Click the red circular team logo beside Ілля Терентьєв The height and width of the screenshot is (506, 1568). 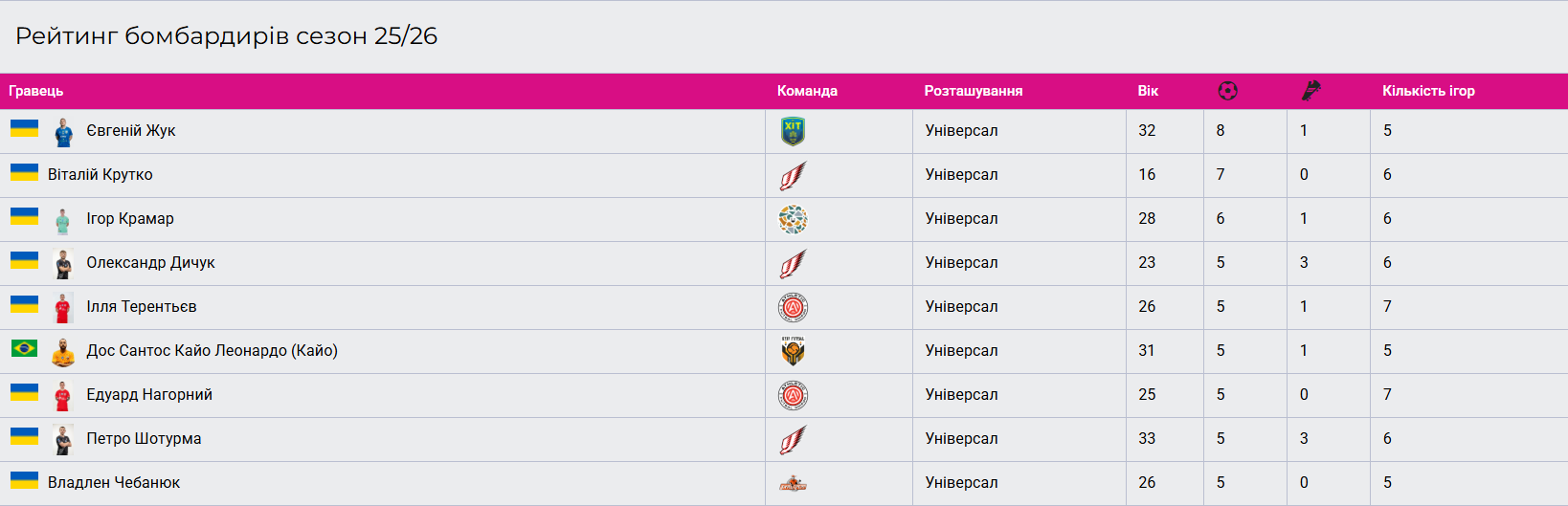click(x=793, y=307)
